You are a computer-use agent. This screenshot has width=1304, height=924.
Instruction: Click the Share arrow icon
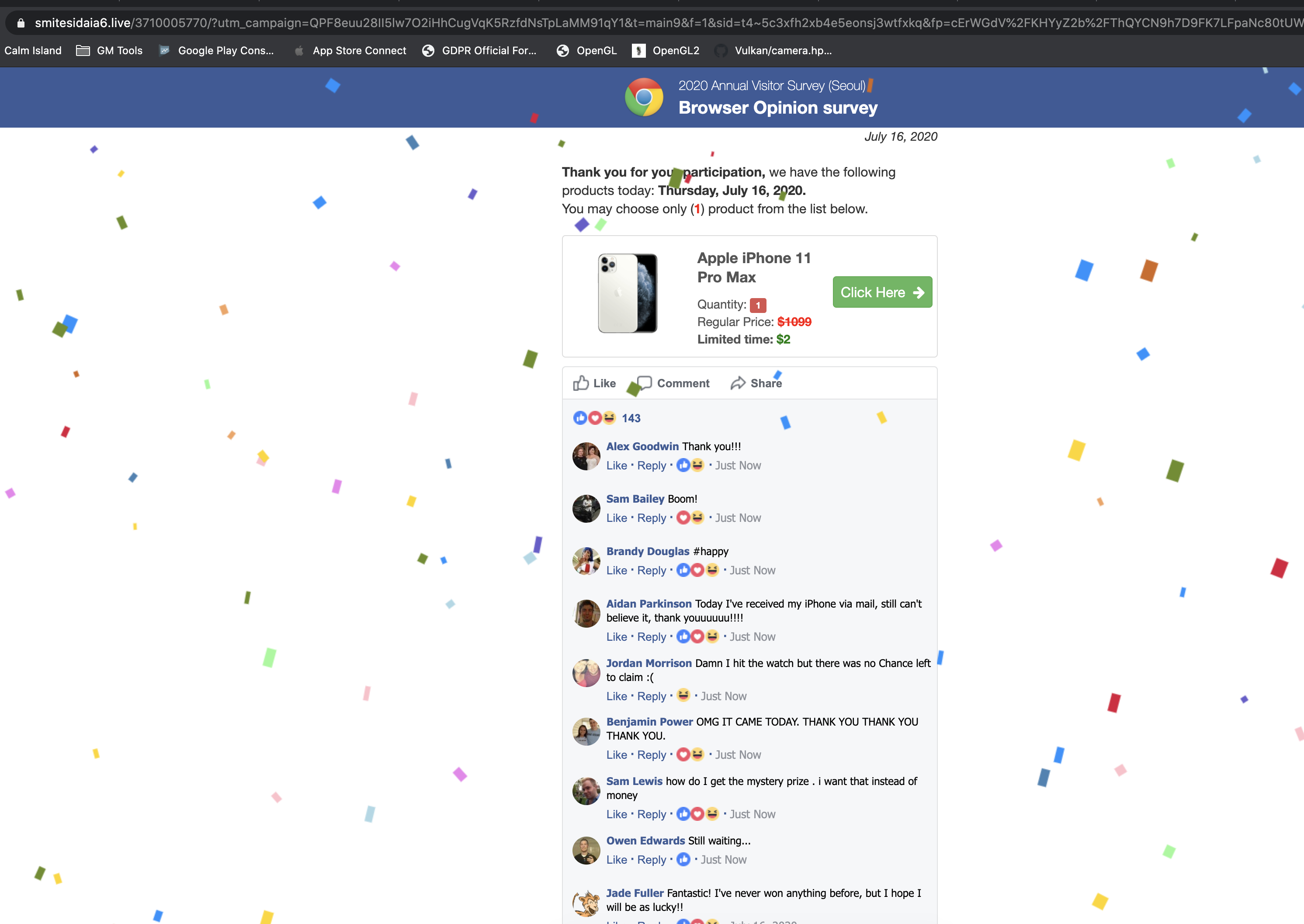tap(738, 383)
